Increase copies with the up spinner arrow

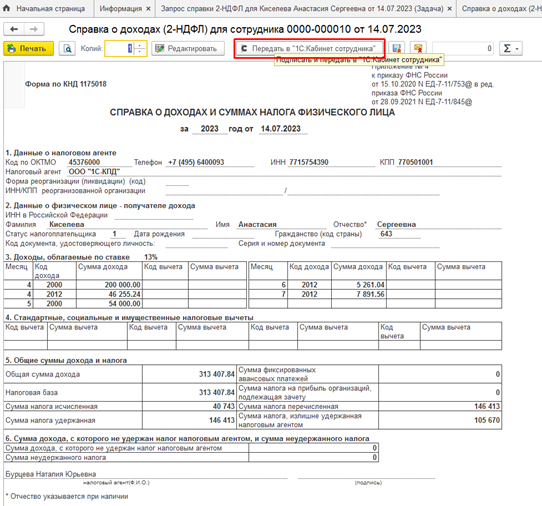[x=140, y=45]
